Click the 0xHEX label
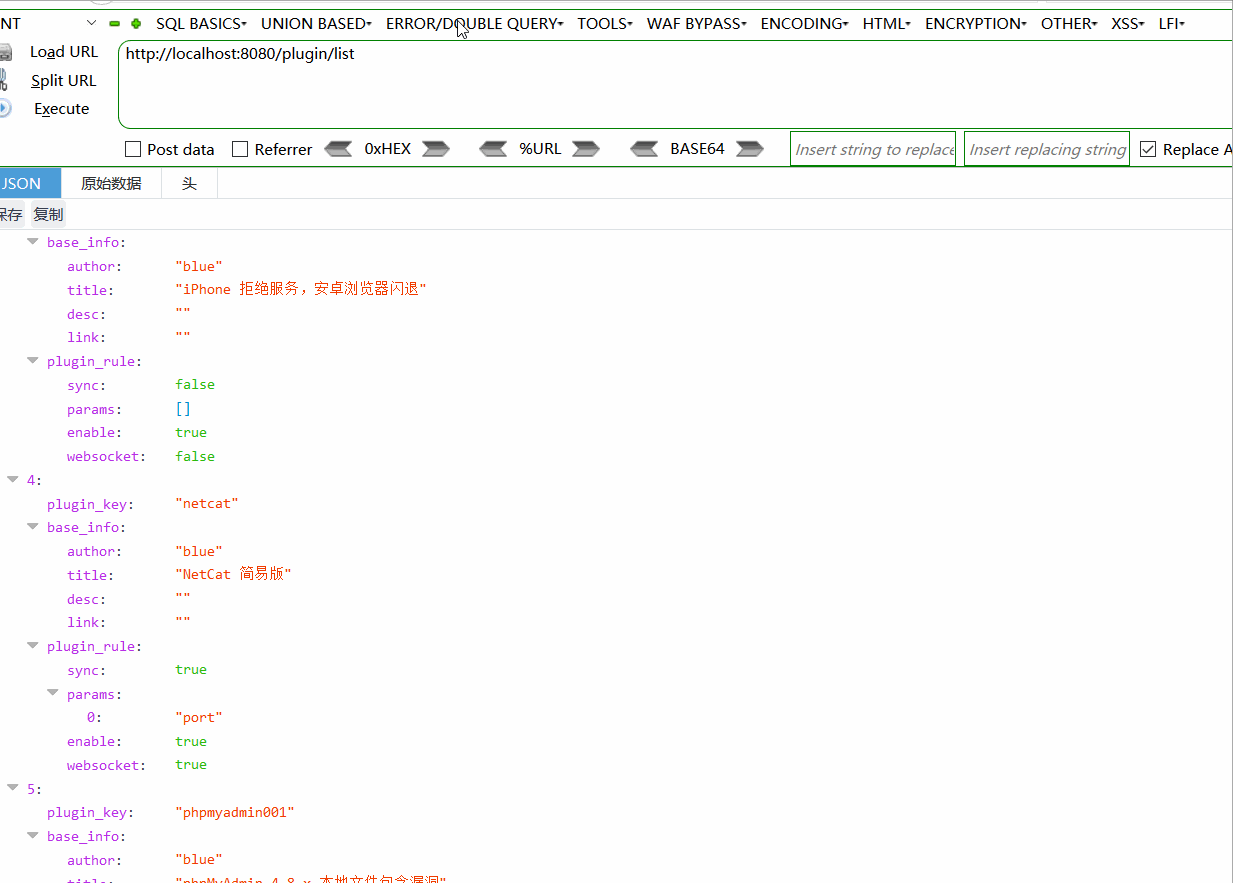The height and width of the screenshot is (883, 1233). (388, 149)
